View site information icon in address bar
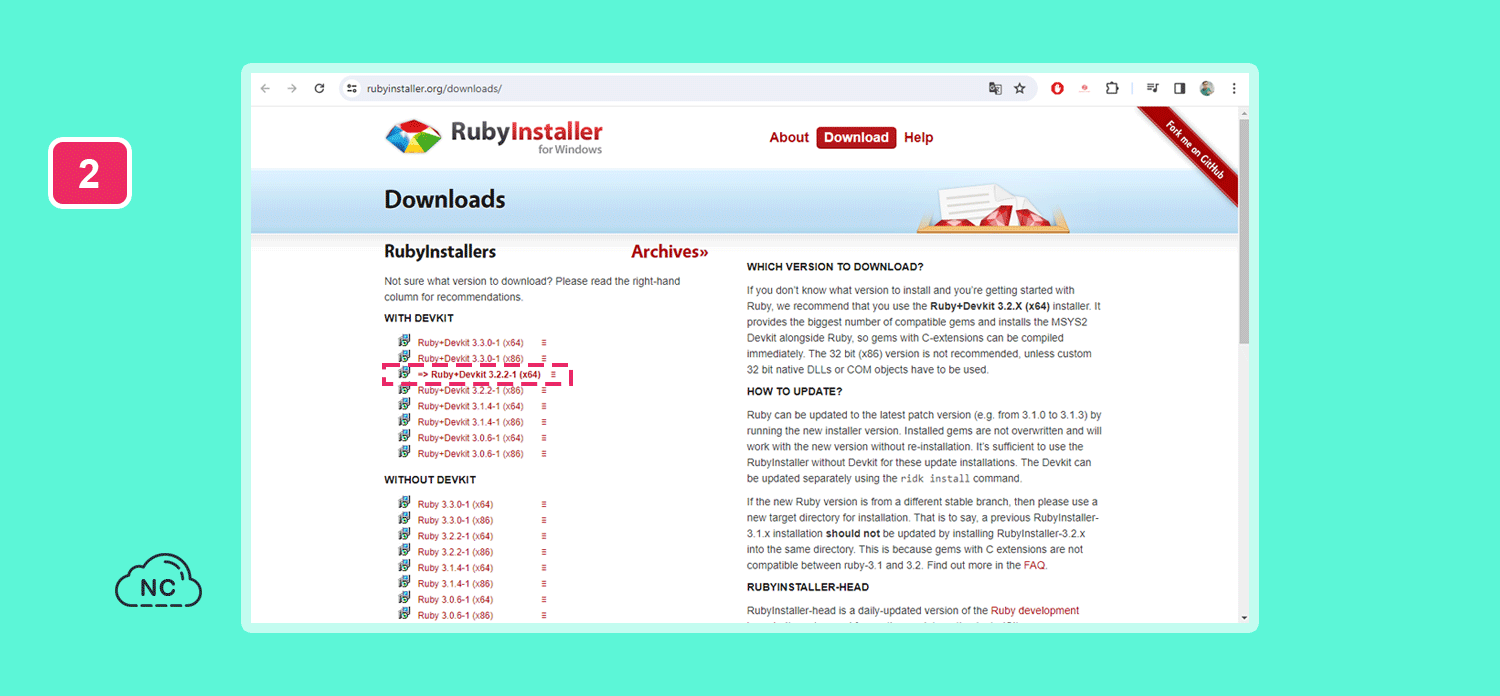 coord(351,88)
